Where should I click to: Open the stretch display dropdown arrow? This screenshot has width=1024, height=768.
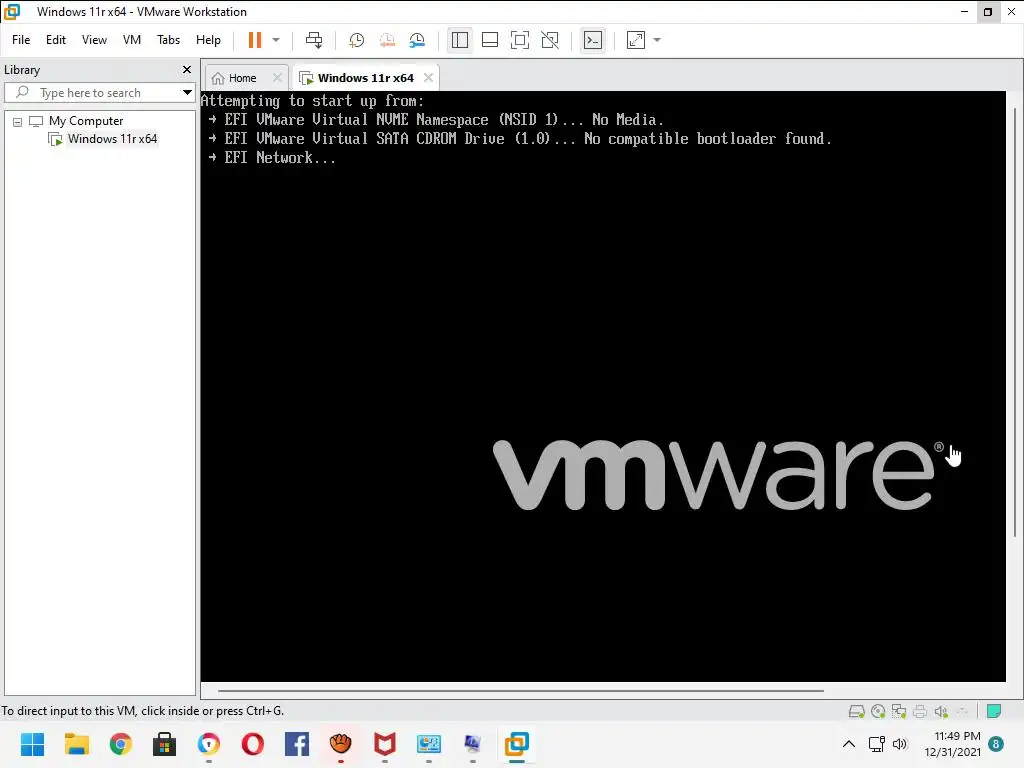click(x=657, y=40)
